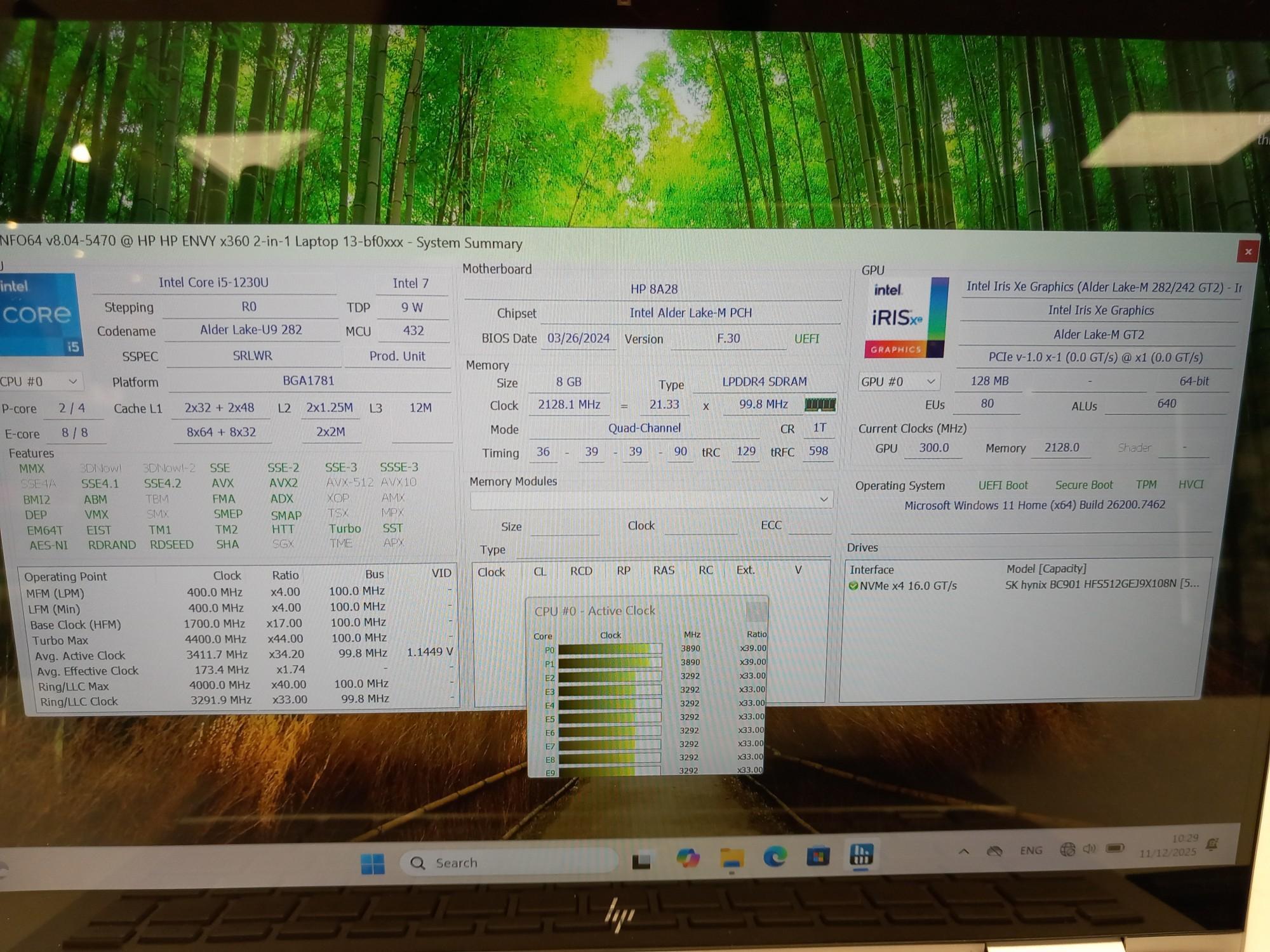Click the Intel Iris Xe graphics logo
The width and height of the screenshot is (1270, 952).
(x=906, y=317)
